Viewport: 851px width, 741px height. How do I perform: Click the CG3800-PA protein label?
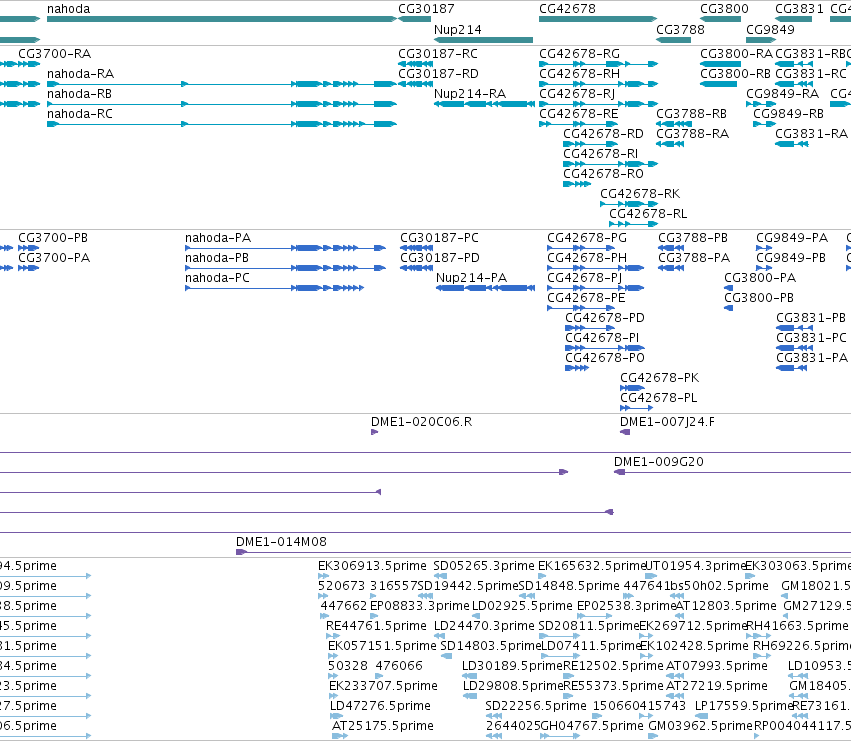[760, 278]
